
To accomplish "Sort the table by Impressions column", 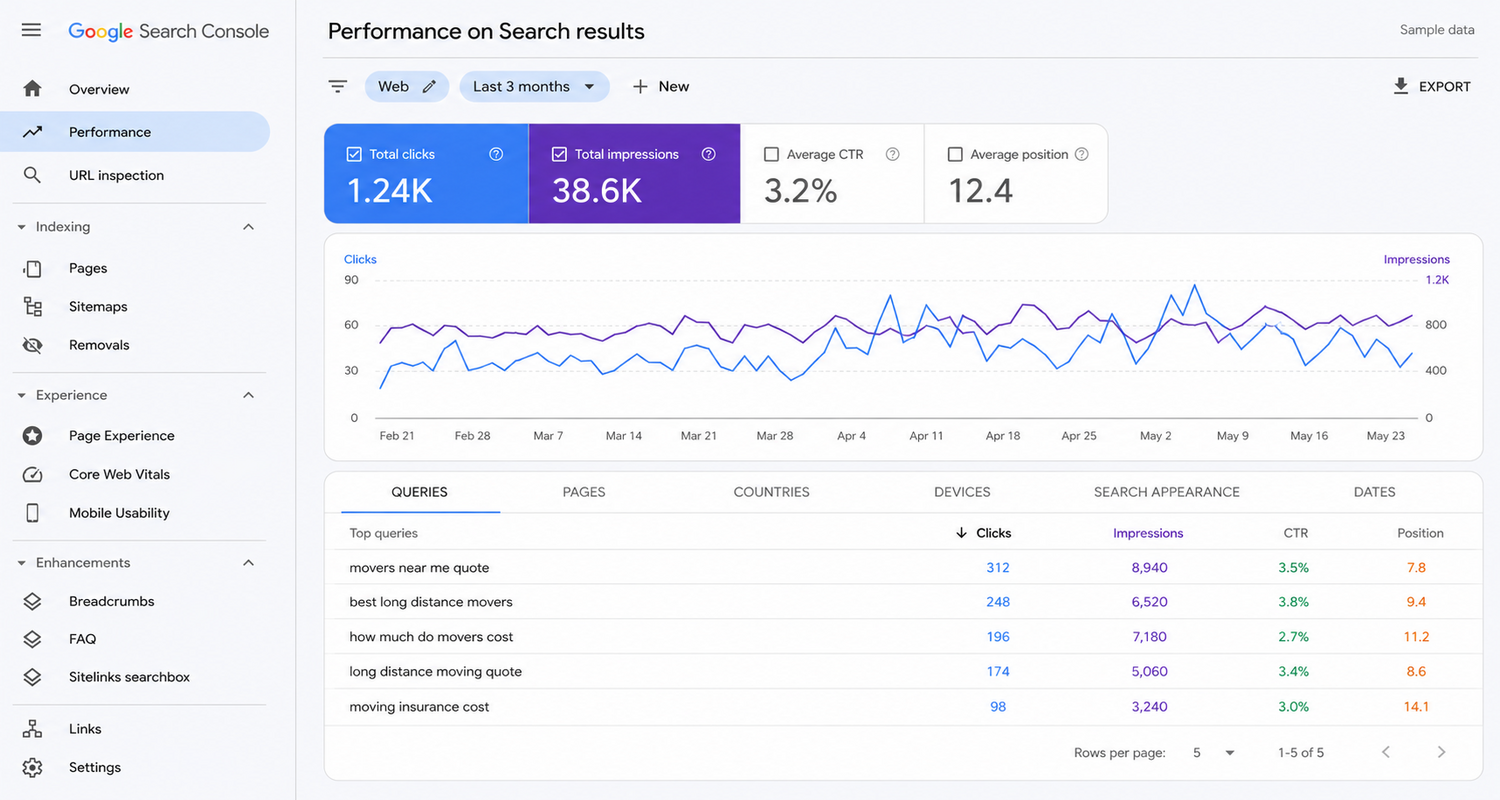I will point(1148,533).
